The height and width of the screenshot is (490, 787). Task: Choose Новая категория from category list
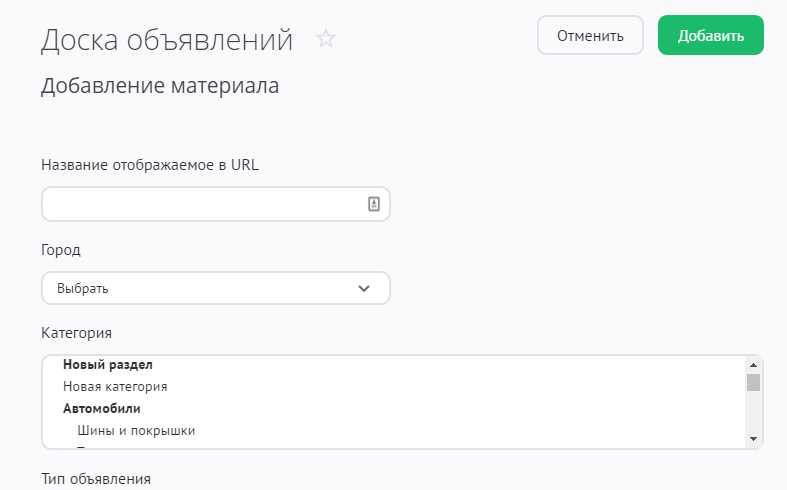pyautogui.click(x=114, y=386)
